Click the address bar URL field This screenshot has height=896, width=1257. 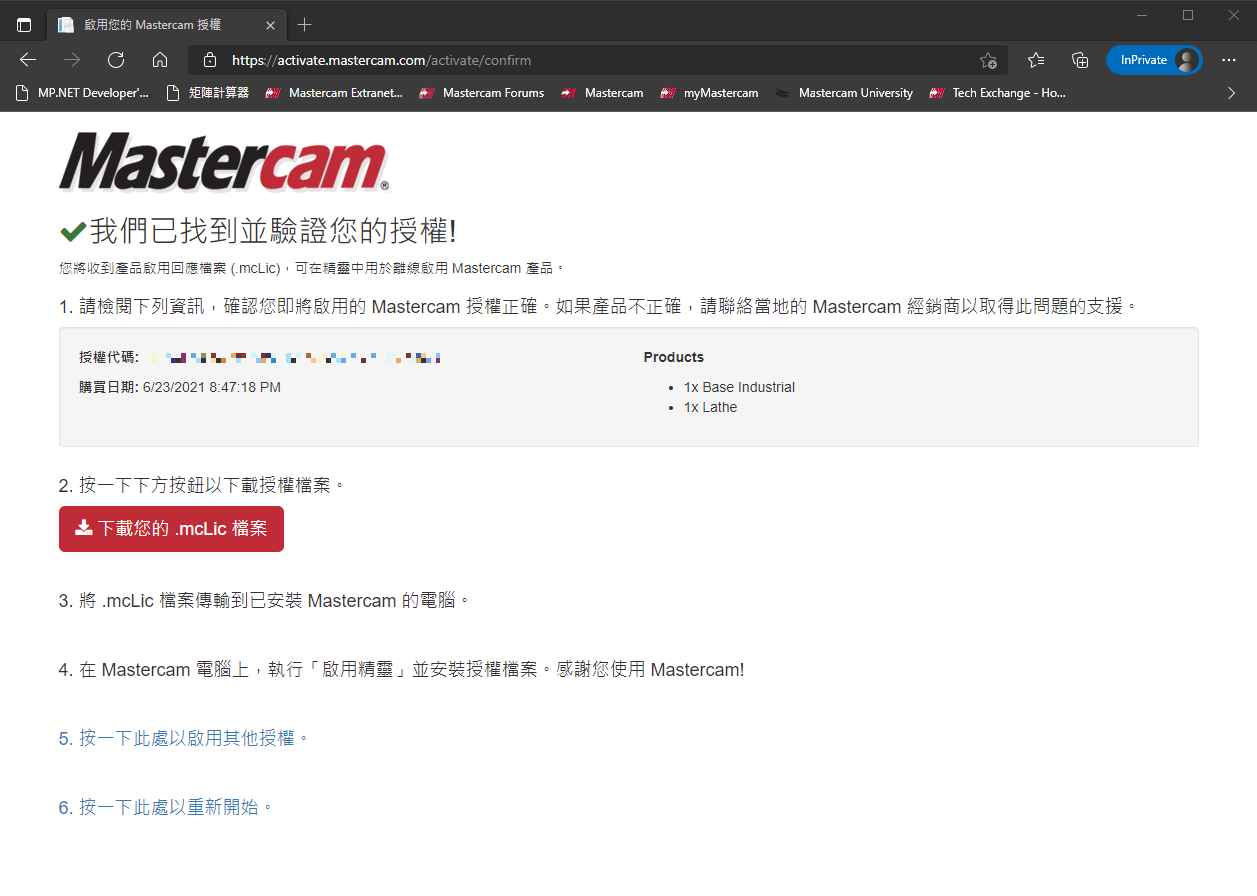tap(600, 60)
